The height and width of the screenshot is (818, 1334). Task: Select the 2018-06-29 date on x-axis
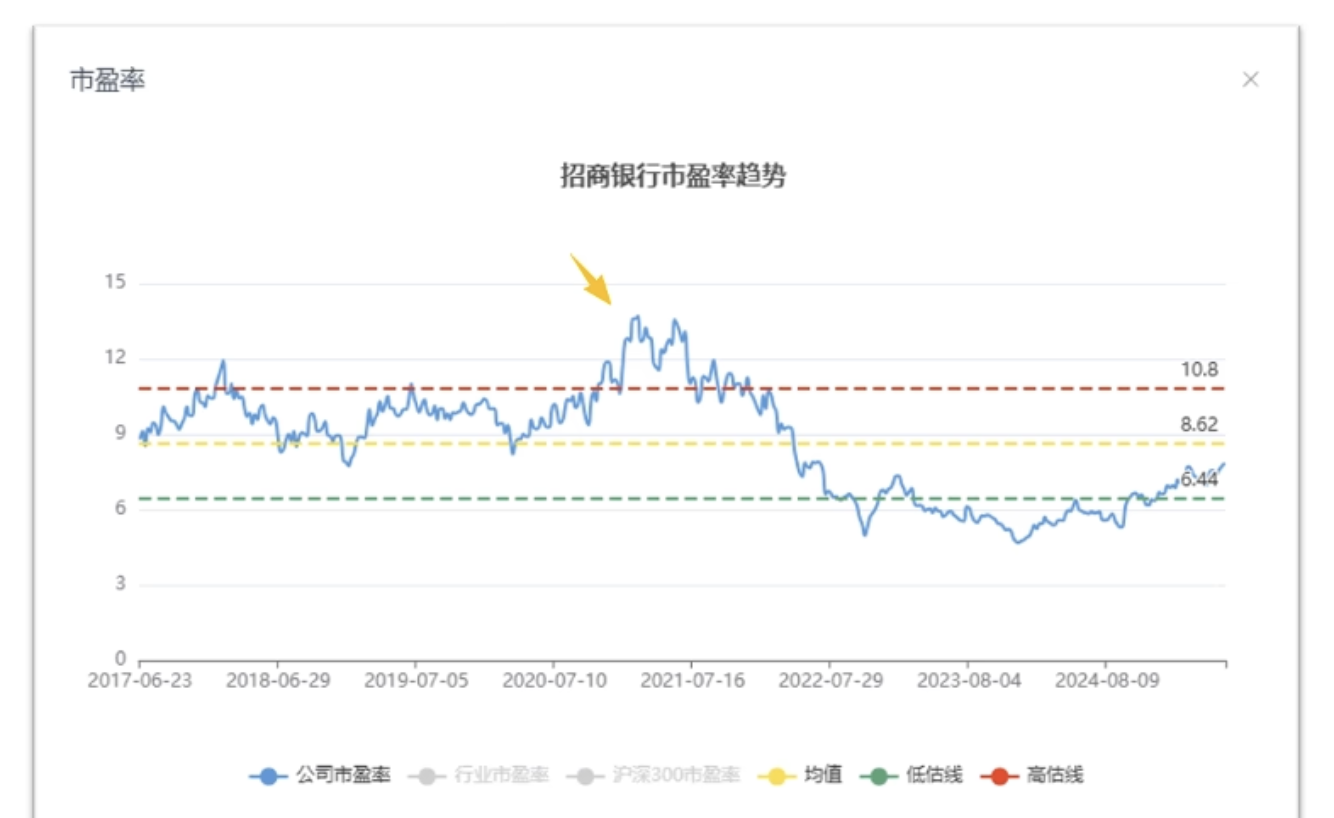(x=278, y=681)
